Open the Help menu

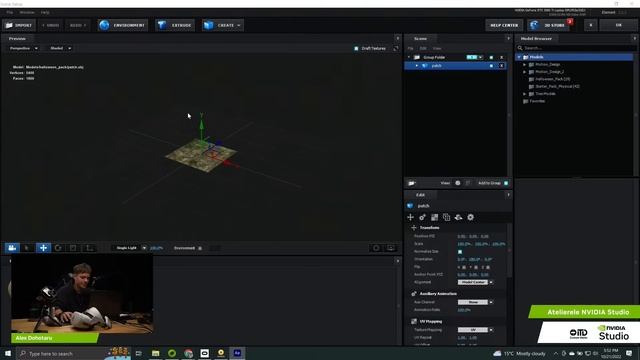(x=45, y=12)
